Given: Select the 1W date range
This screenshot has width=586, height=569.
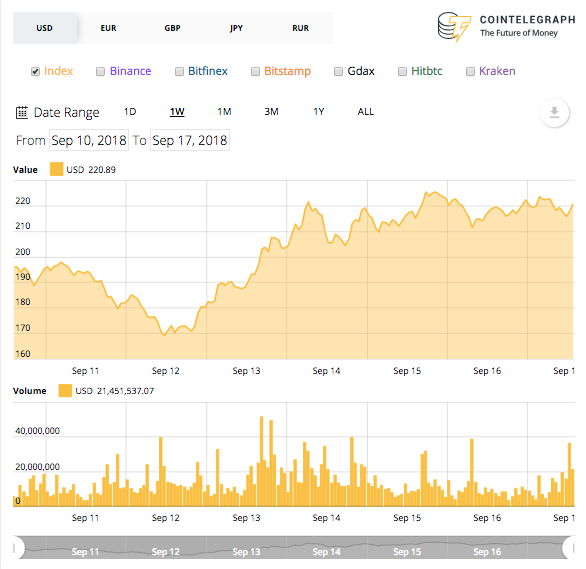Looking at the screenshot, I should coord(177,112).
